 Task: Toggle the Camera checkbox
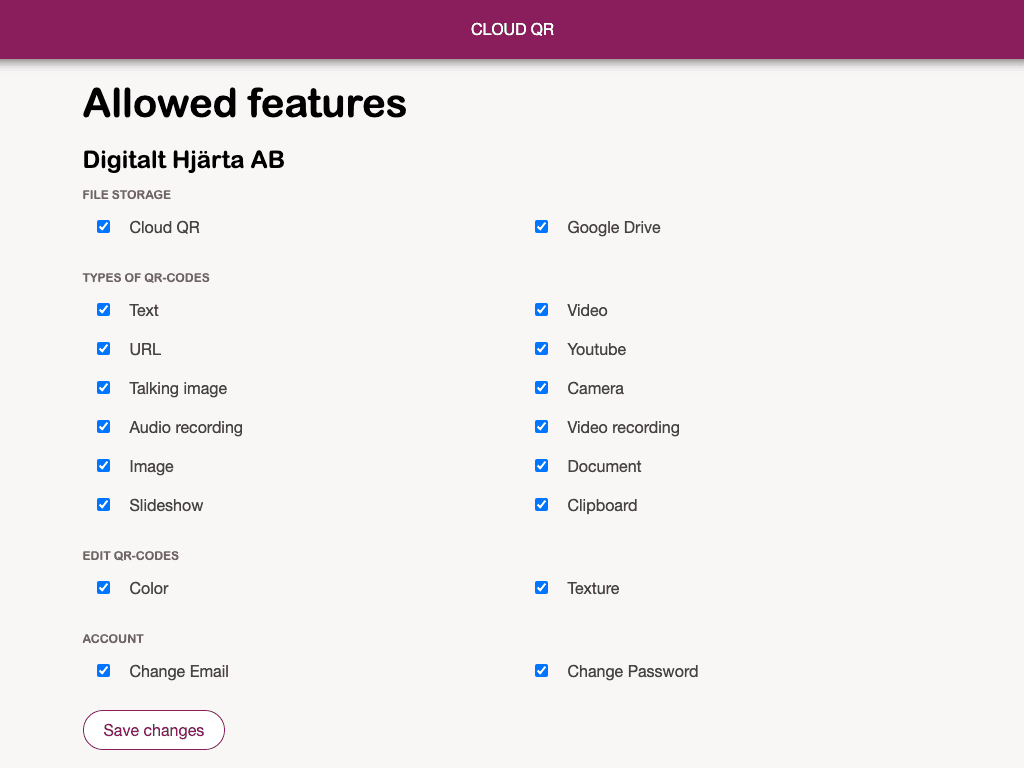541,387
